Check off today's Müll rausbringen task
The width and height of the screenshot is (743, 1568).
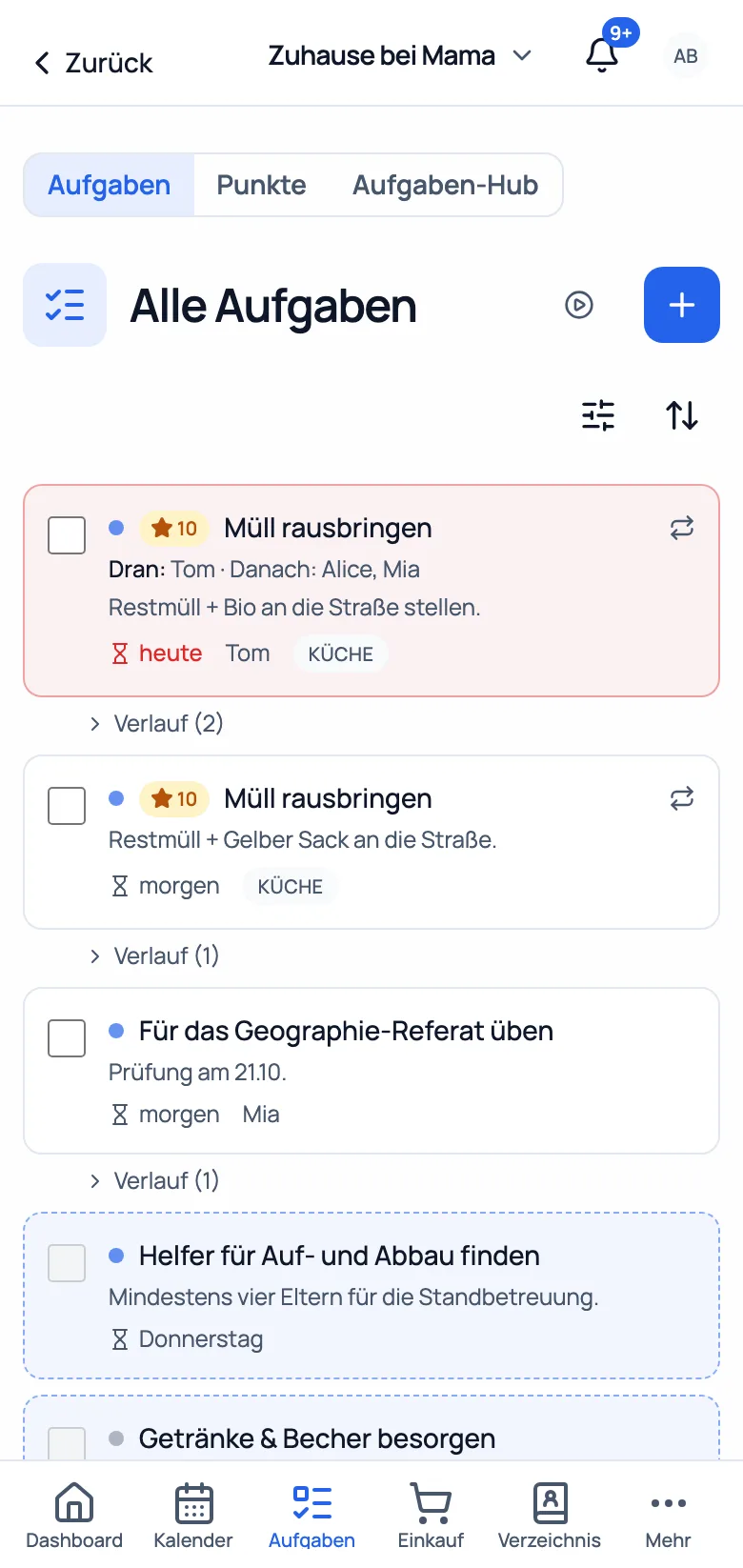click(x=67, y=535)
